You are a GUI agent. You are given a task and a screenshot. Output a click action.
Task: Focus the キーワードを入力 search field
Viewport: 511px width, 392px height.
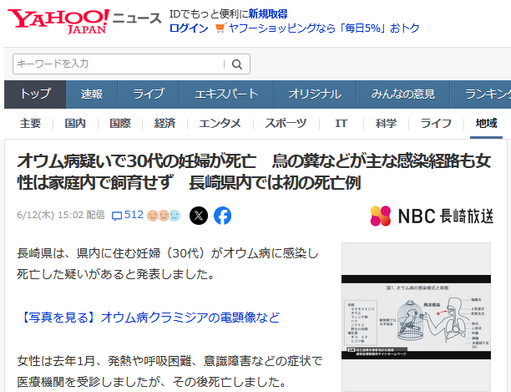click(119, 64)
